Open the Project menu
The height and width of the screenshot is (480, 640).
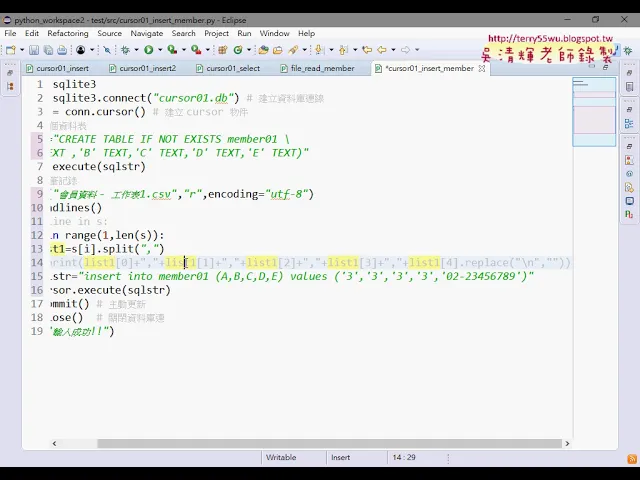point(216,33)
